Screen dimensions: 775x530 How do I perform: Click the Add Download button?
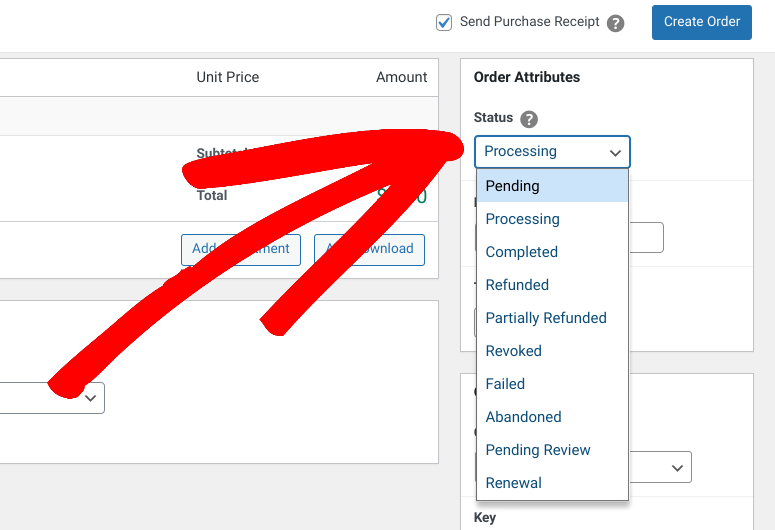[x=369, y=250]
